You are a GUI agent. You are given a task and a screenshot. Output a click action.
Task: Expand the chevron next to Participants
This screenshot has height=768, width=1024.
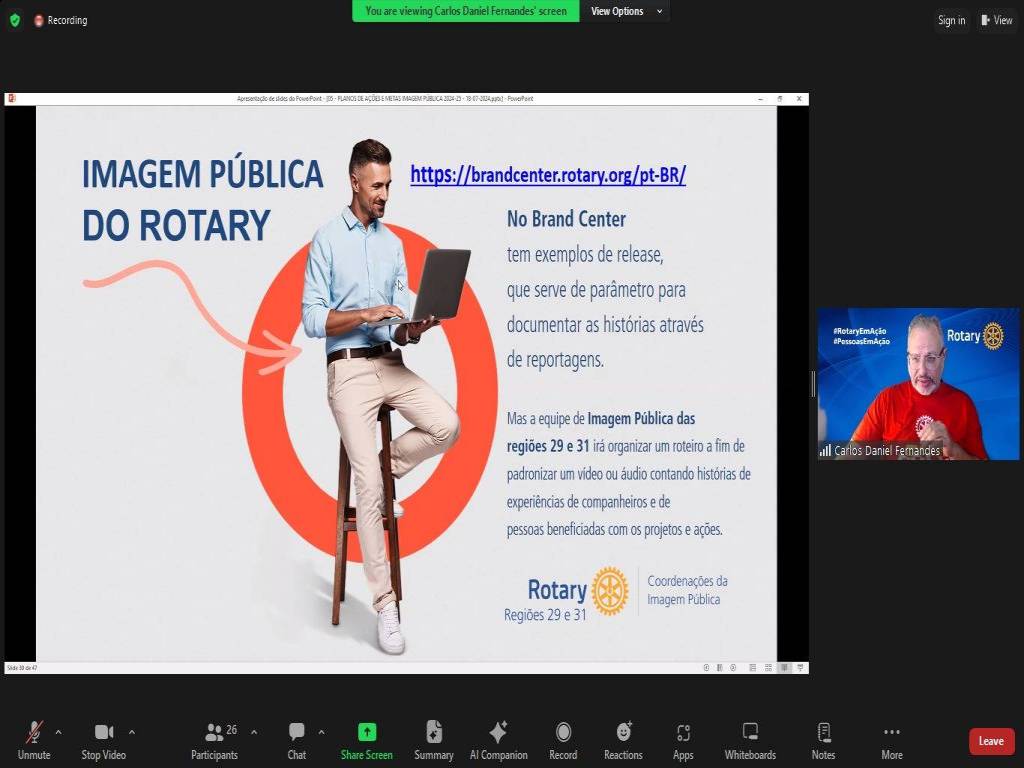click(x=254, y=732)
